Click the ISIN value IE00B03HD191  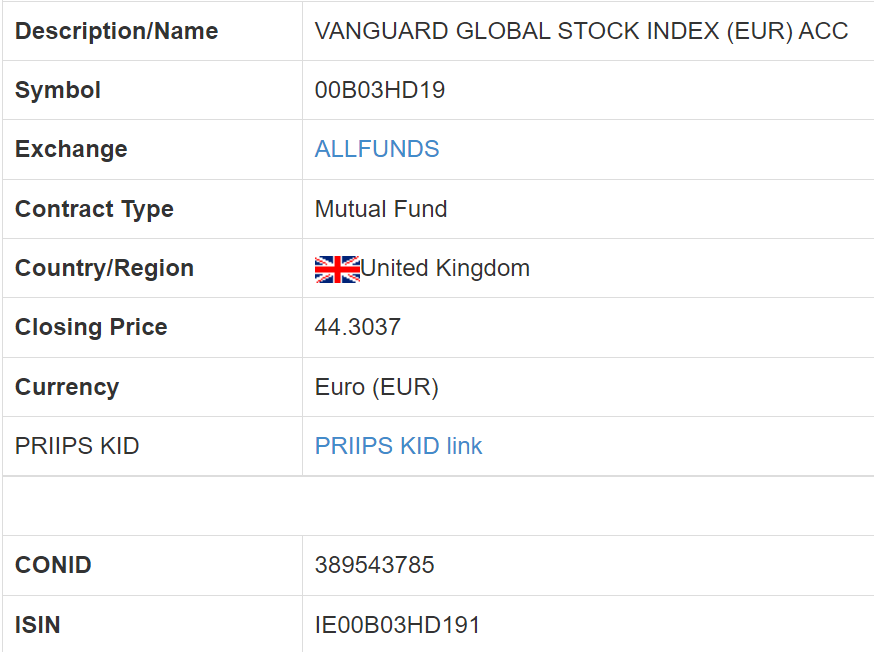coord(398,625)
